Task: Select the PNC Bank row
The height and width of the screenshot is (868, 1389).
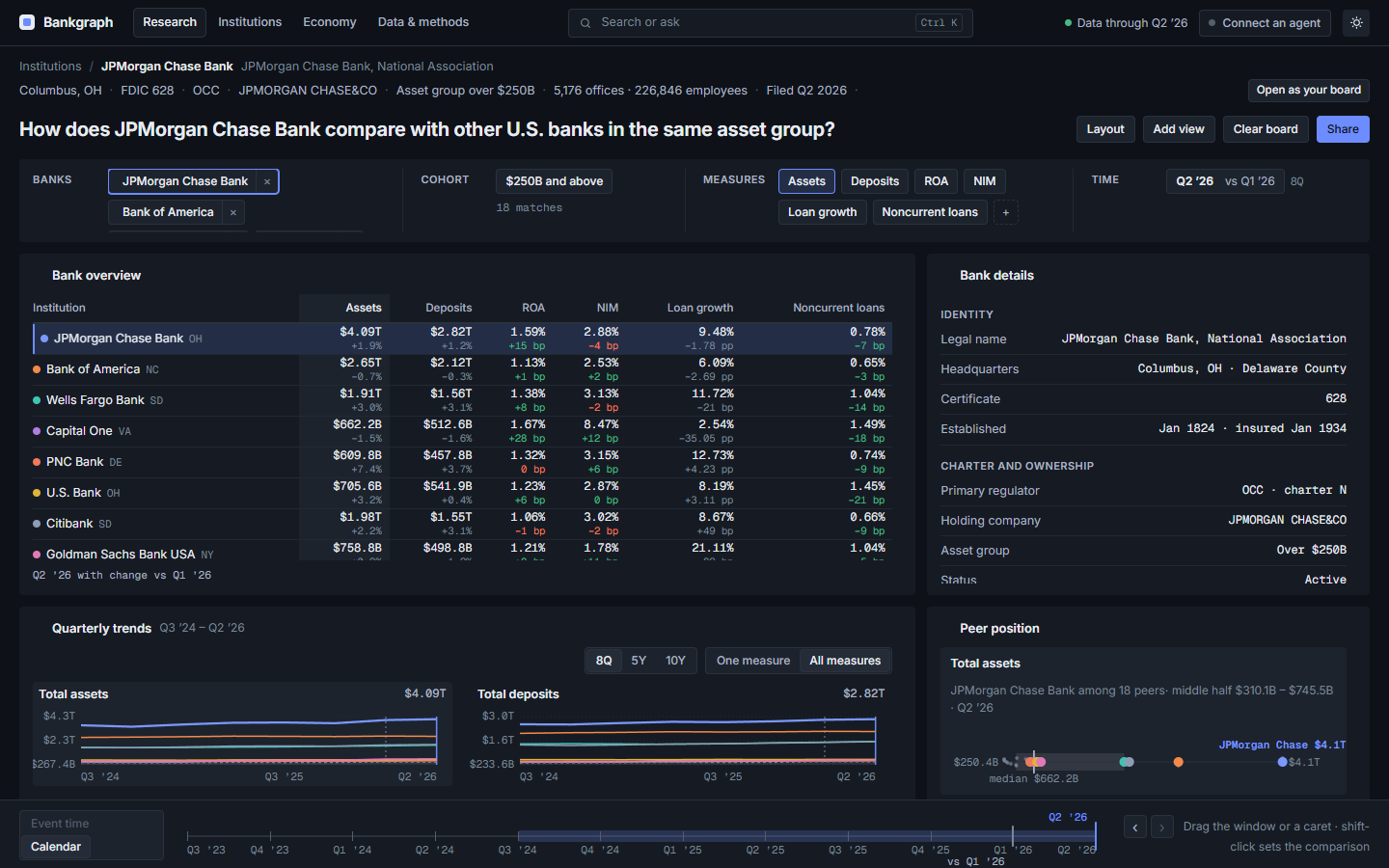Action: (x=462, y=462)
